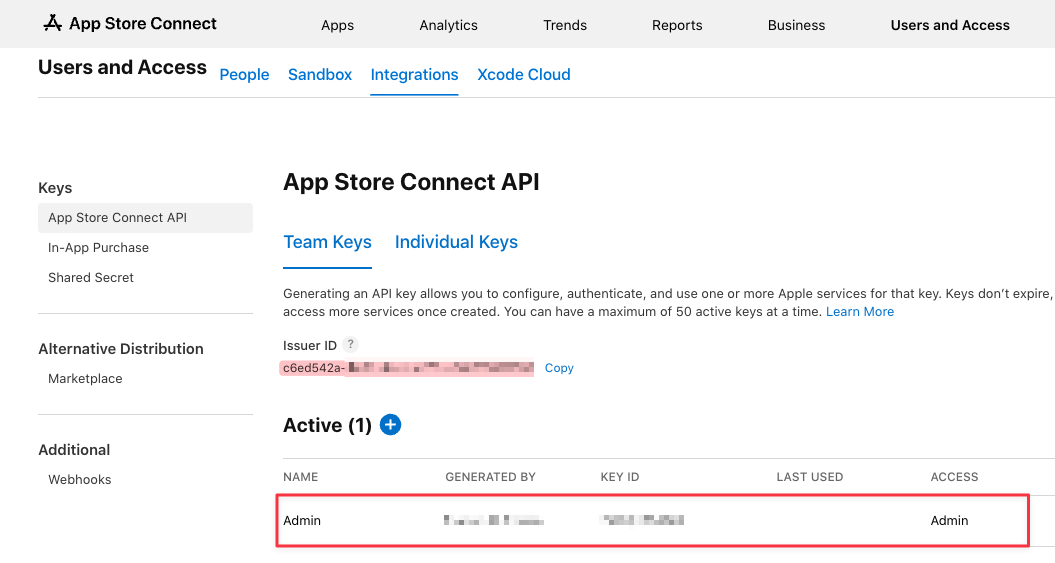Image resolution: width=1055 pixels, height=563 pixels.
Task: Open Shared Secret in sidebar
Action: tap(91, 278)
